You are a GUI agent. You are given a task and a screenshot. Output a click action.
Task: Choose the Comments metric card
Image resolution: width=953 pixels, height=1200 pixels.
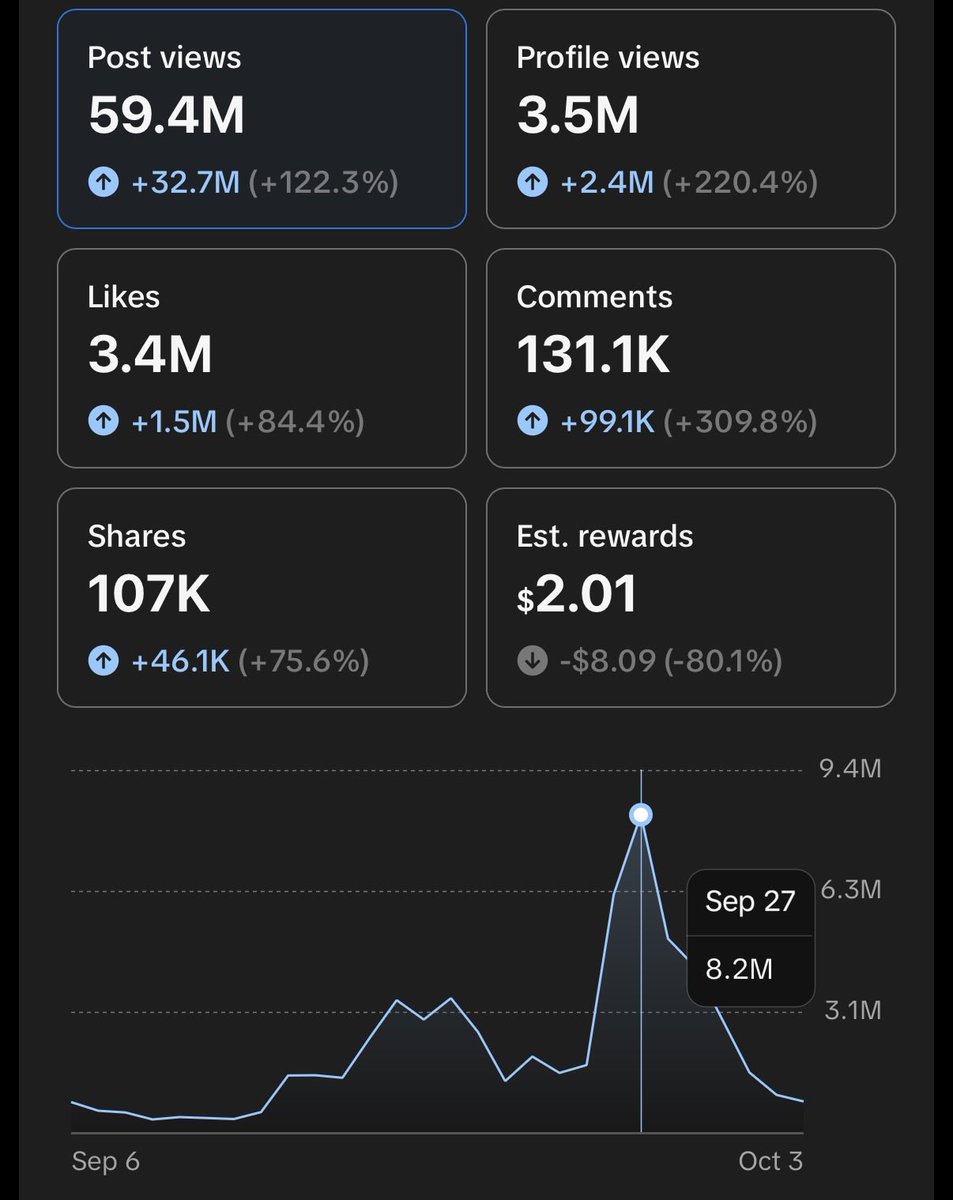click(x=691, y=358)
